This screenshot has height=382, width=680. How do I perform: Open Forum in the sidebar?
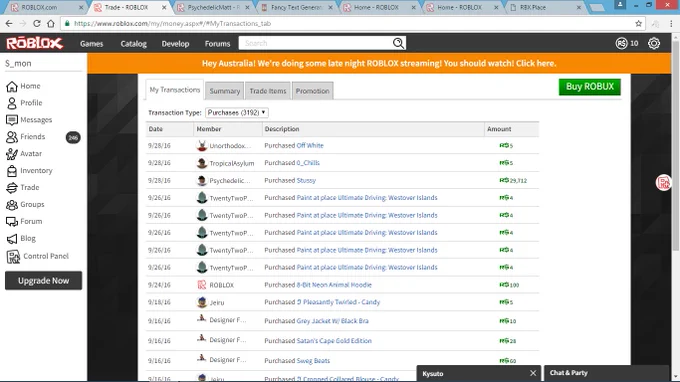tap(24, 221)
